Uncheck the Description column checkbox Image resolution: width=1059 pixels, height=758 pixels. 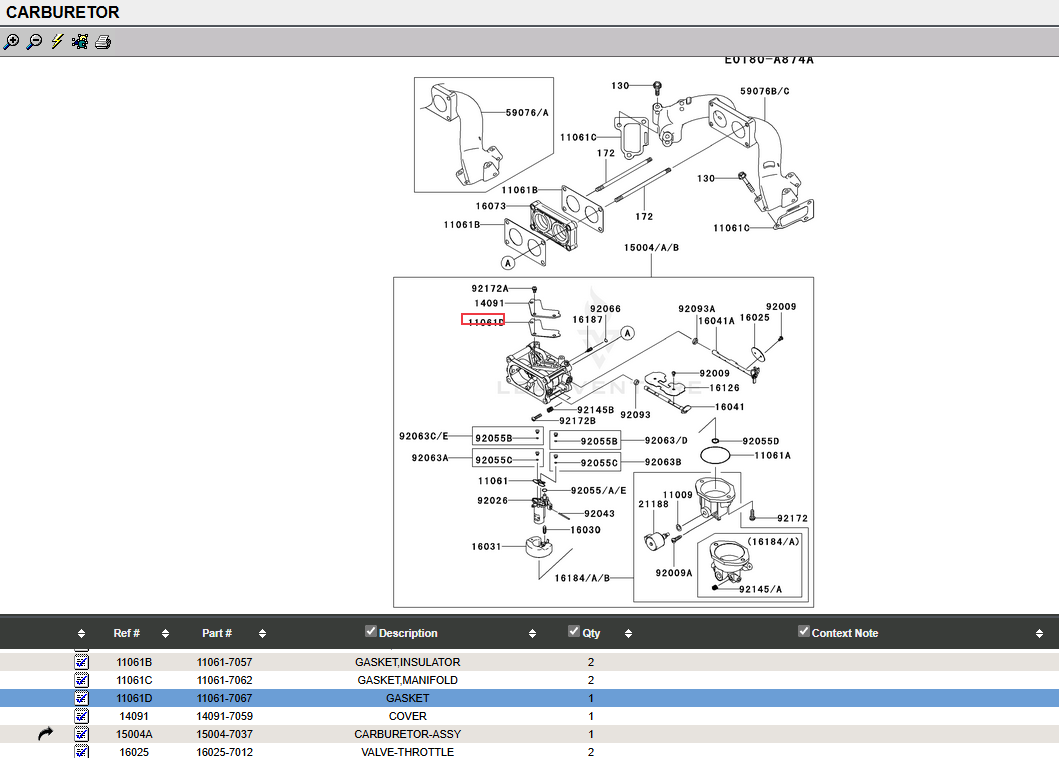(371, 631)
